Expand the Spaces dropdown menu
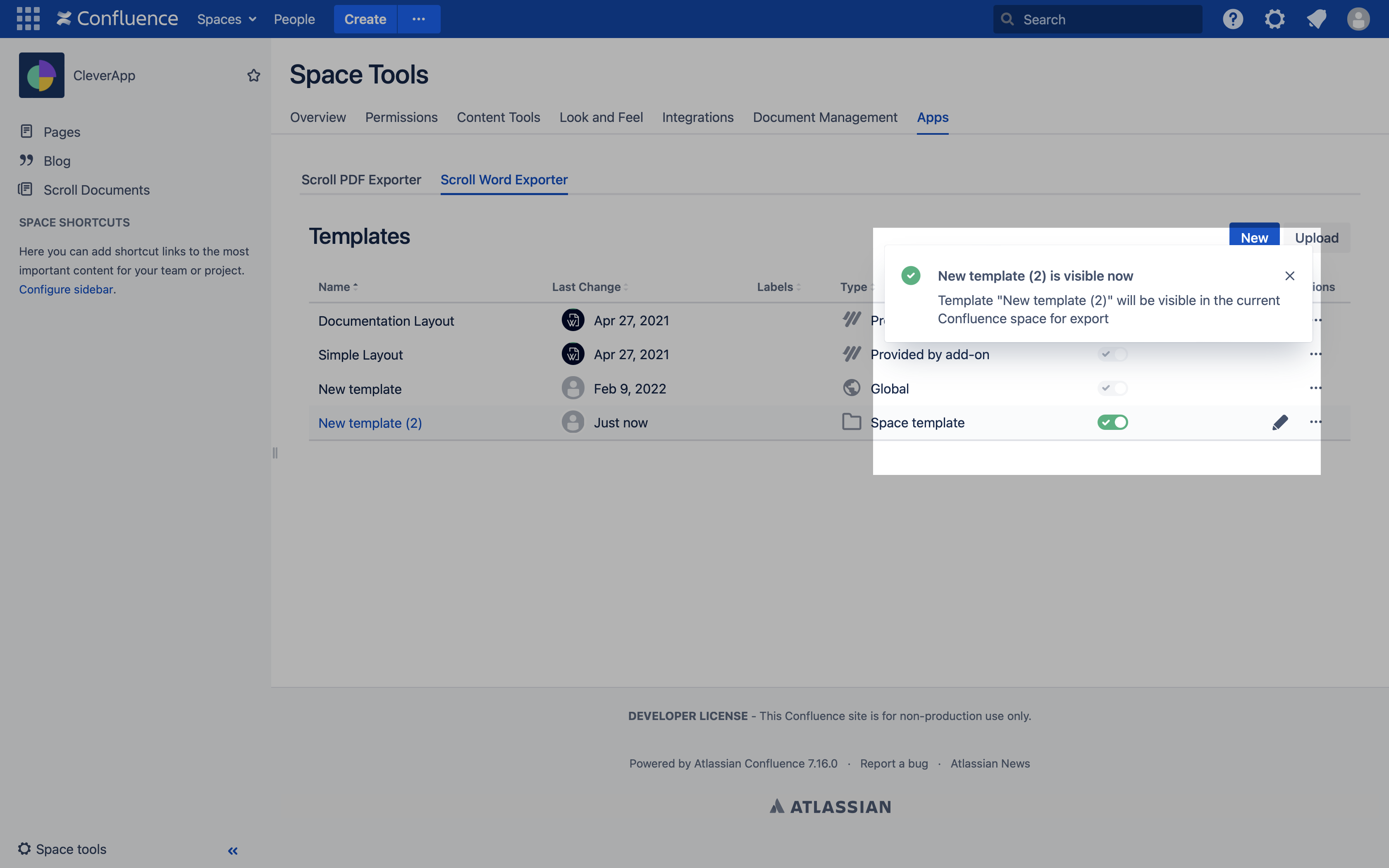 (226, 19)
